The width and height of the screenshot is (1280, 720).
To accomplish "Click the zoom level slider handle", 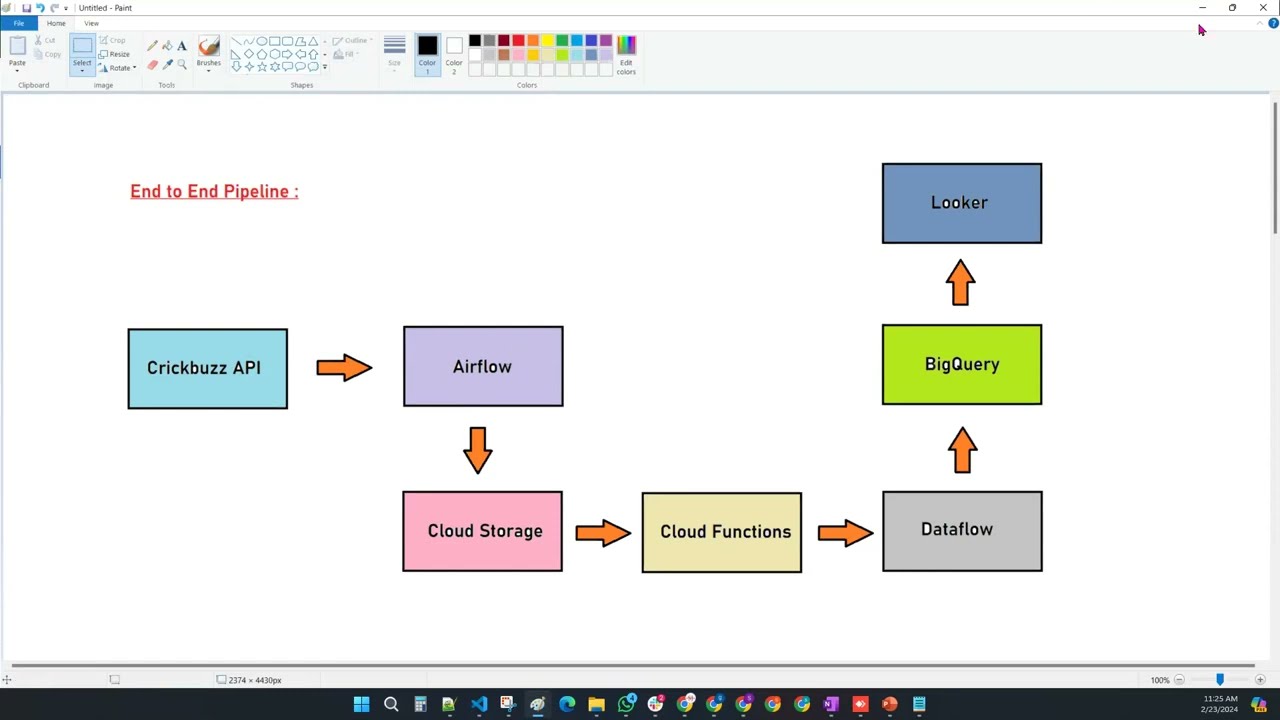I will [x=1220, y=680].
